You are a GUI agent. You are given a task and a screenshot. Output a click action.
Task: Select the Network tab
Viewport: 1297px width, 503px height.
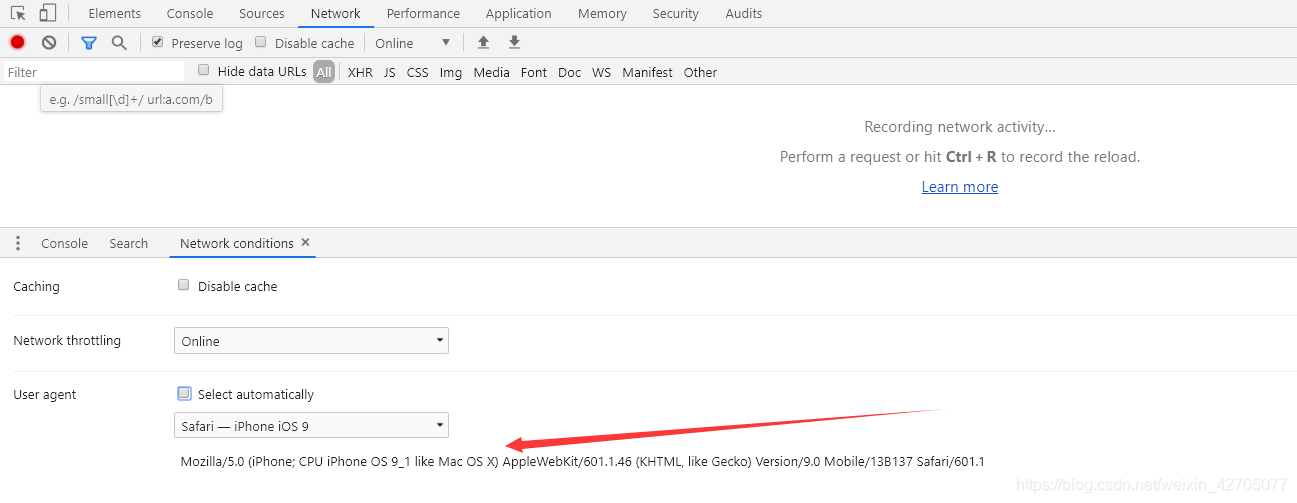click(x=336, y=13)
